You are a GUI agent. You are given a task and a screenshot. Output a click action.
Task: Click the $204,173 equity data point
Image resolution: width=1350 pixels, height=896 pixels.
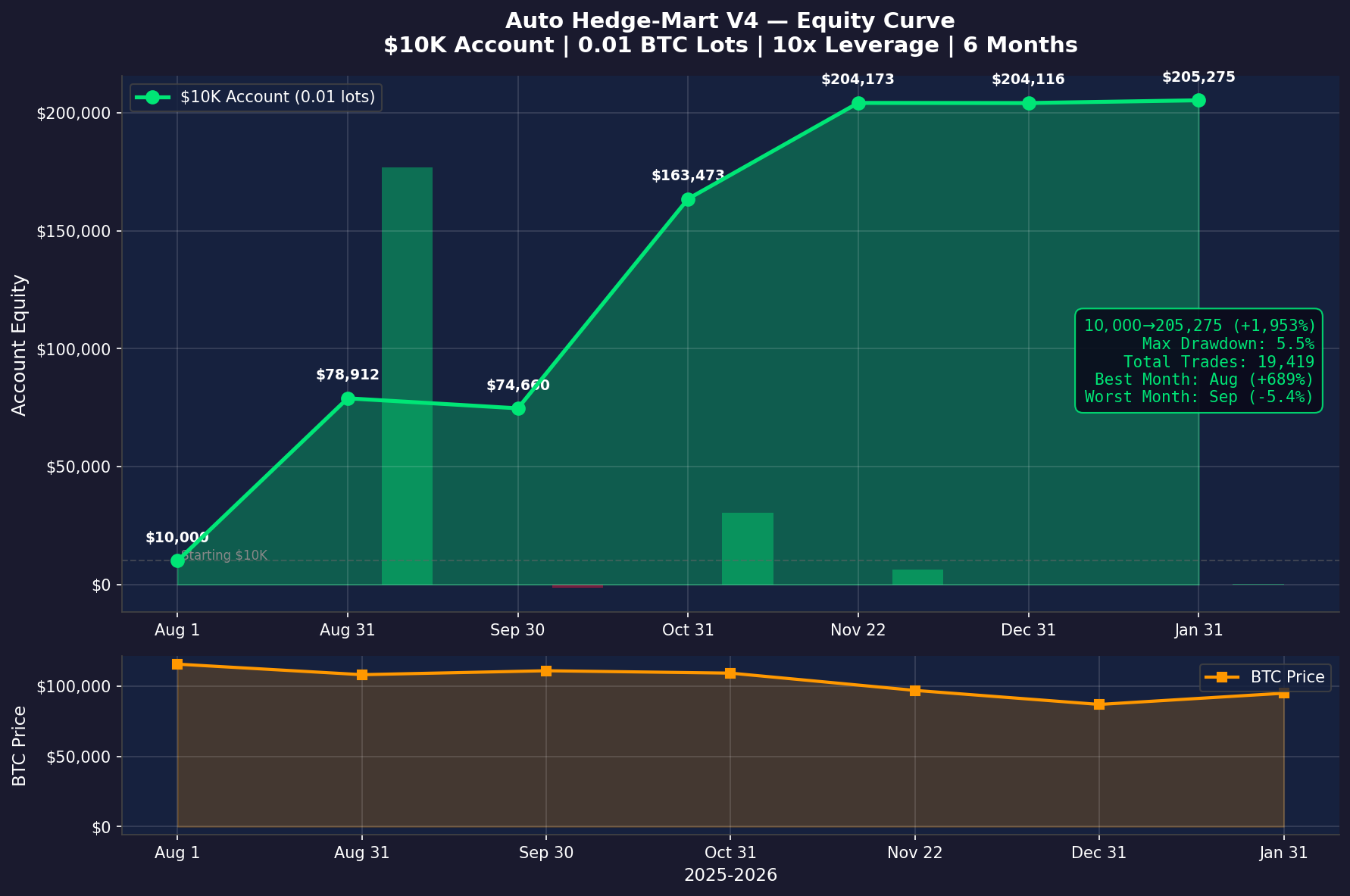coord(858,103)
